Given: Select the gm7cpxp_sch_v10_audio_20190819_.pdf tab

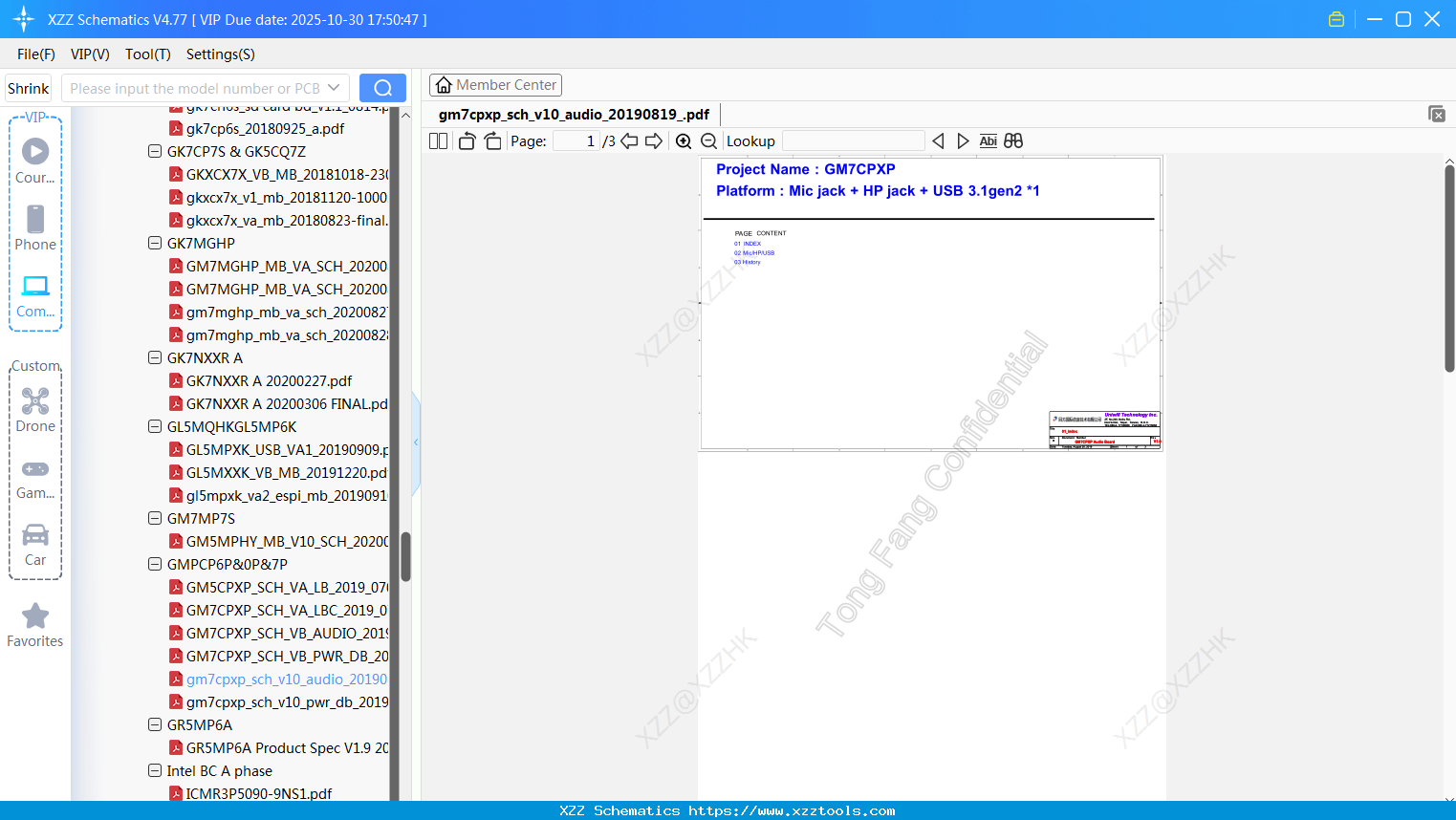Looking at the screenshot, I should click(574, 115).
